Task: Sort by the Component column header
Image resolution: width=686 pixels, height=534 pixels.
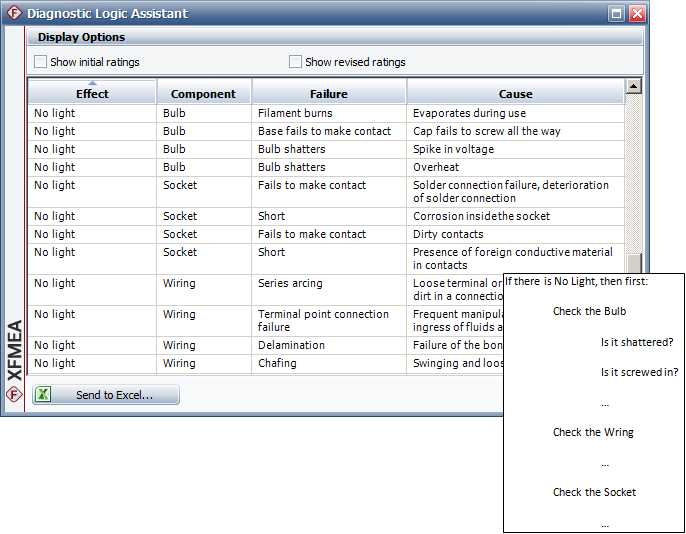Action: tap(203, 93)
